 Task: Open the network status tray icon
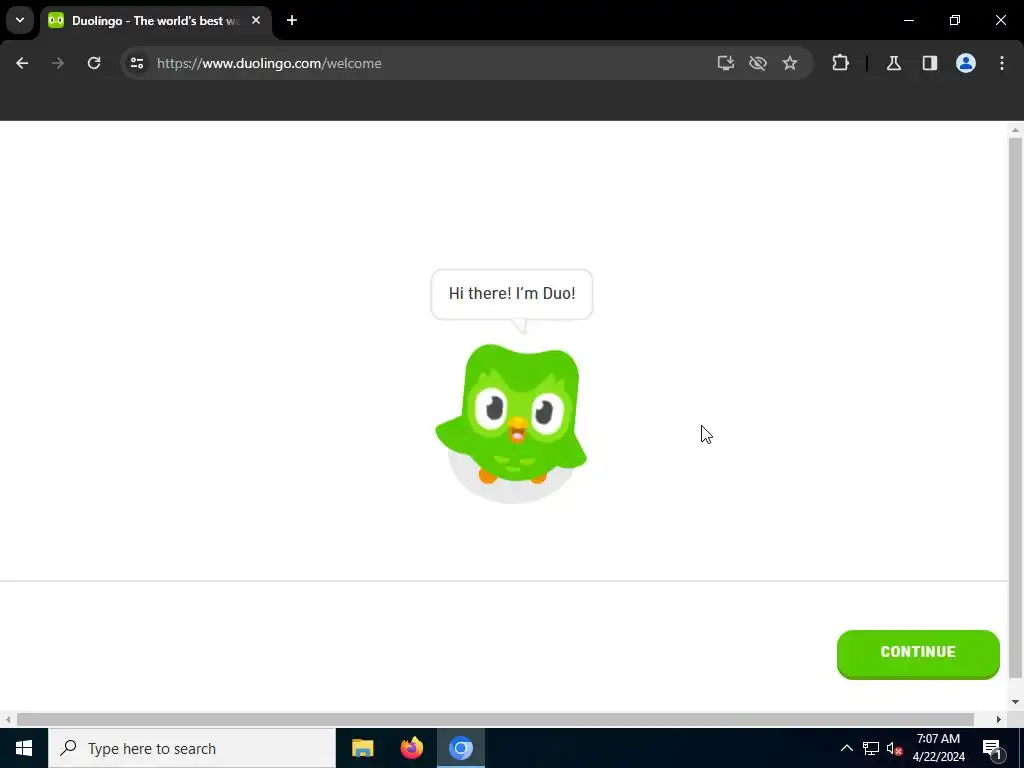871,748
